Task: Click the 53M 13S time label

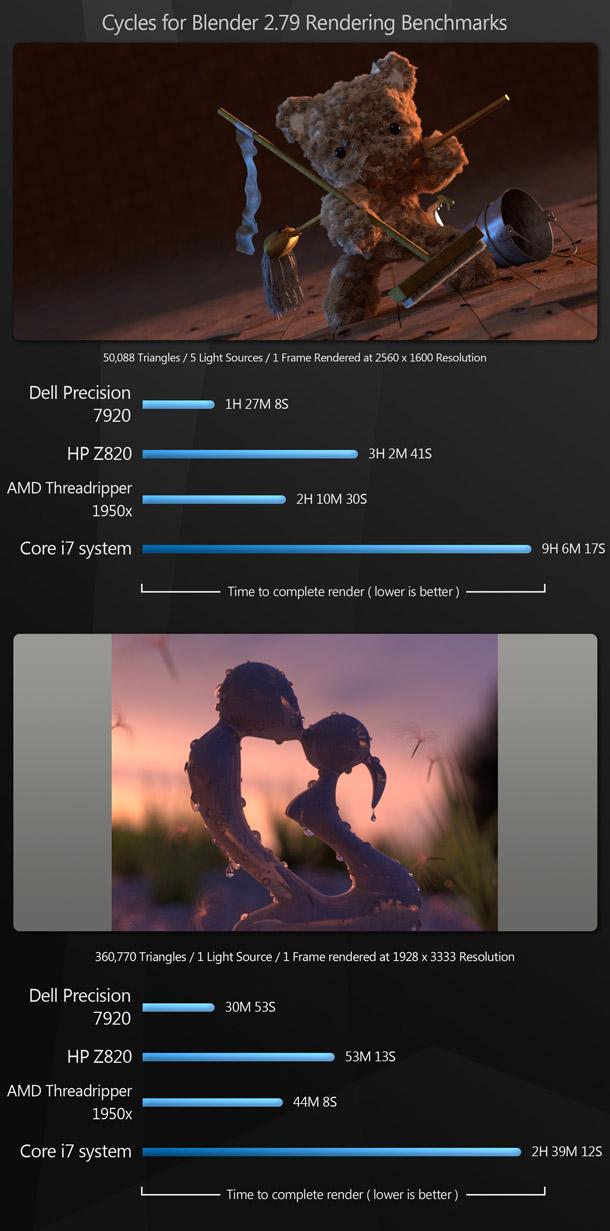Action: pos(369,1057)
